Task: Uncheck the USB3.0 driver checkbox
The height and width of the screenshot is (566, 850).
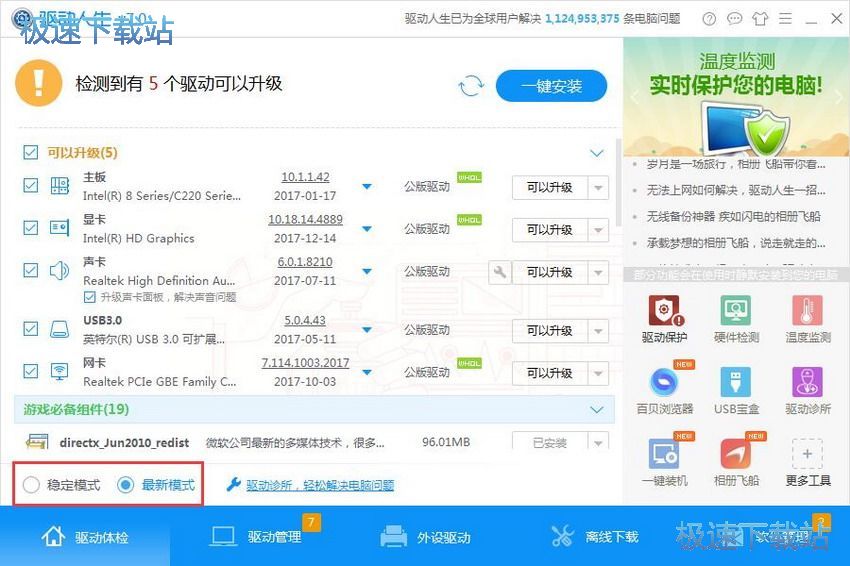Action: [x=31, y=329]
